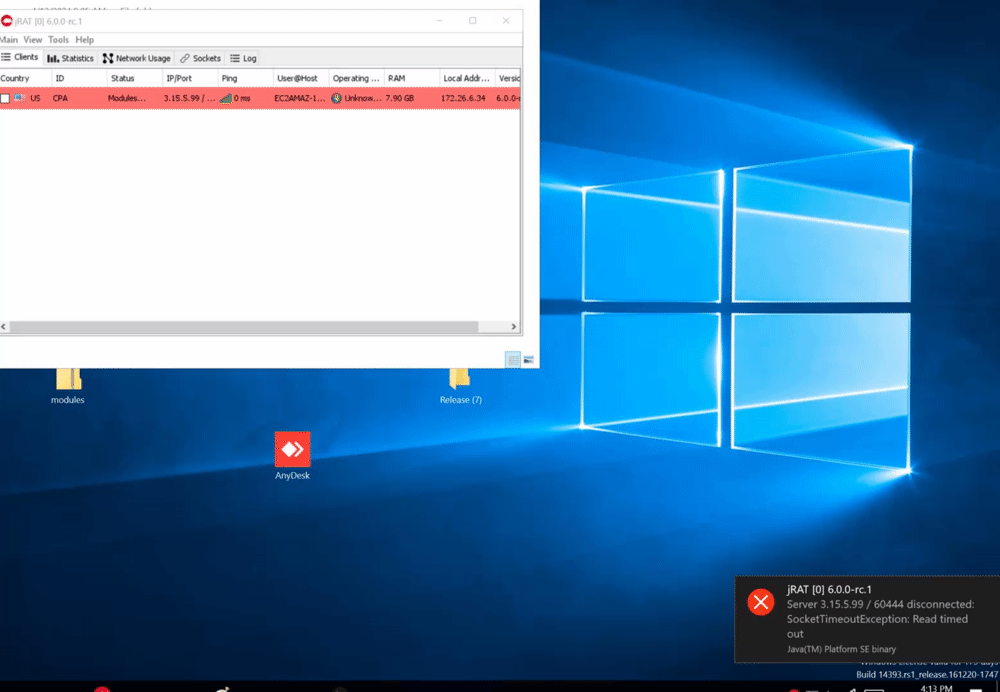The height and width of the screenshot is (692, 1000).
Task: Sort by the Status column header
Action: pyautogui.click(x=135, y=78)
